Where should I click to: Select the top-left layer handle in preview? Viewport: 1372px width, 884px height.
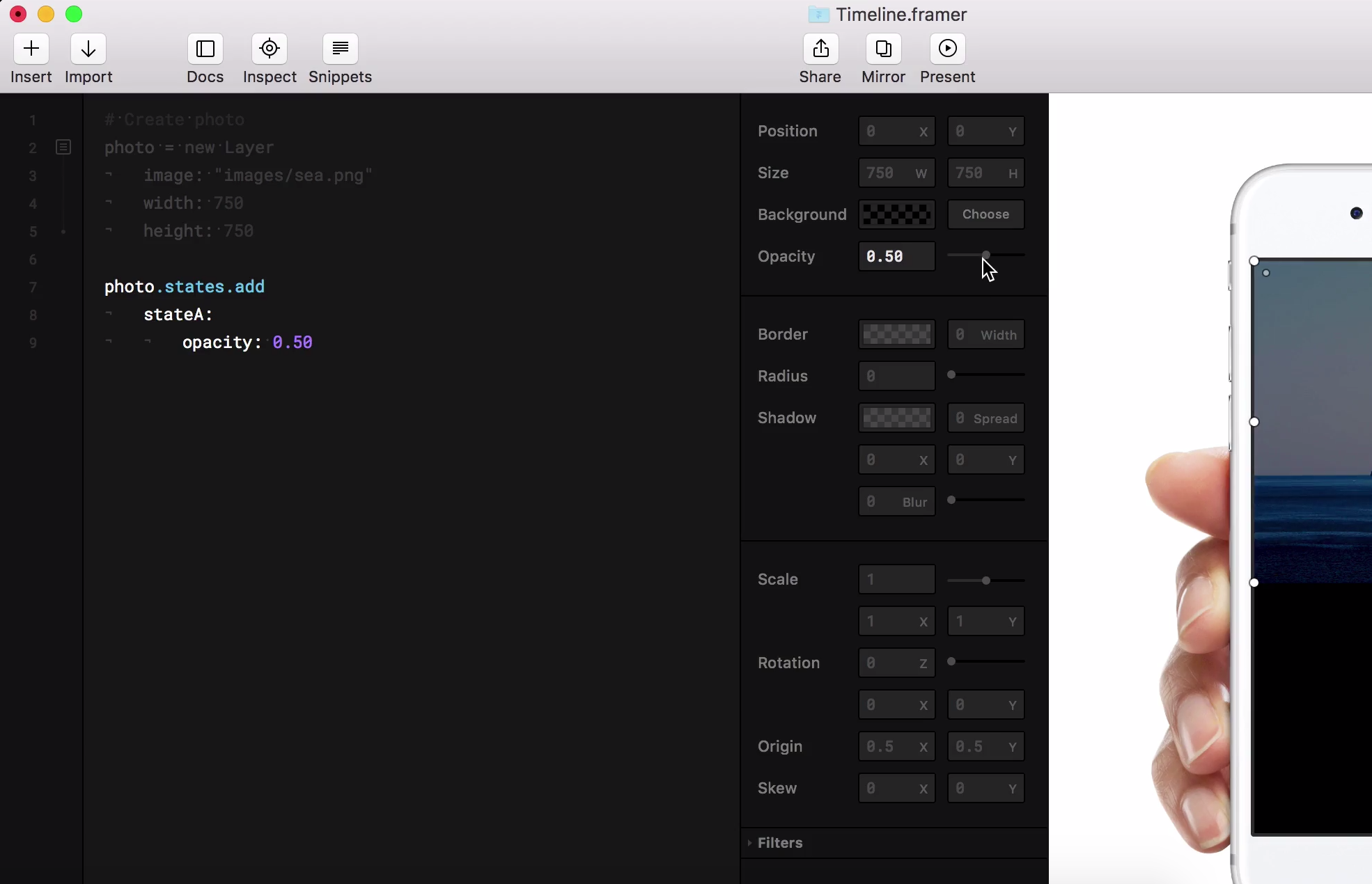[1254, 261]
